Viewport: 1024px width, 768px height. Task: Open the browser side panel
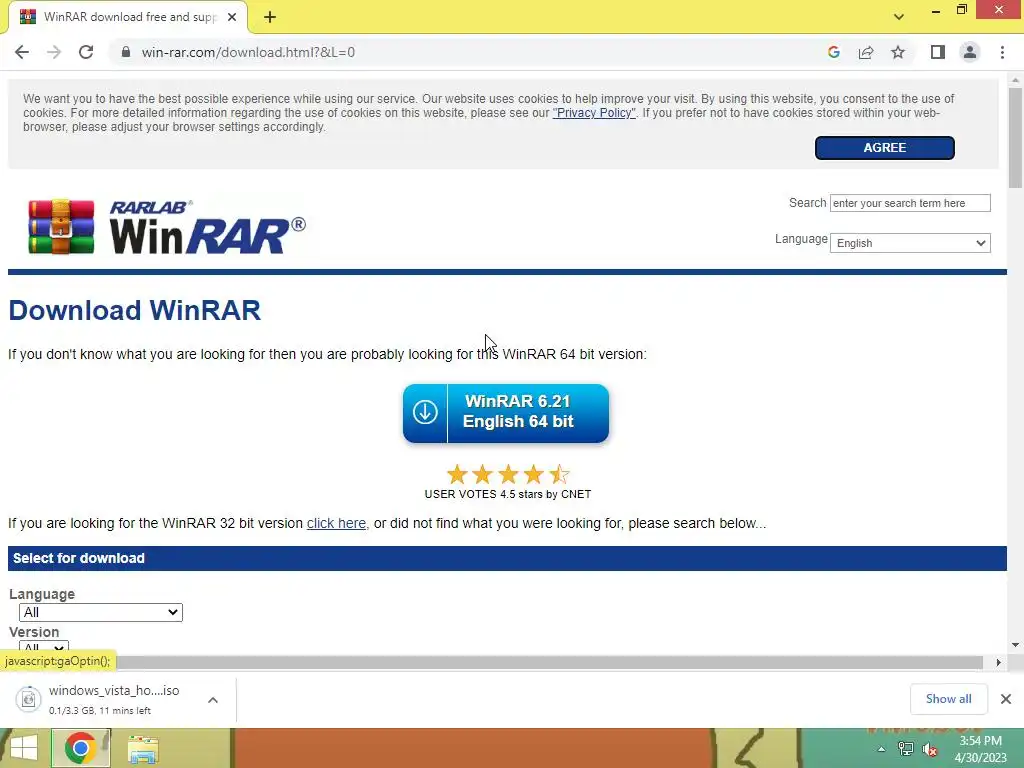click(x=938, y=52)
